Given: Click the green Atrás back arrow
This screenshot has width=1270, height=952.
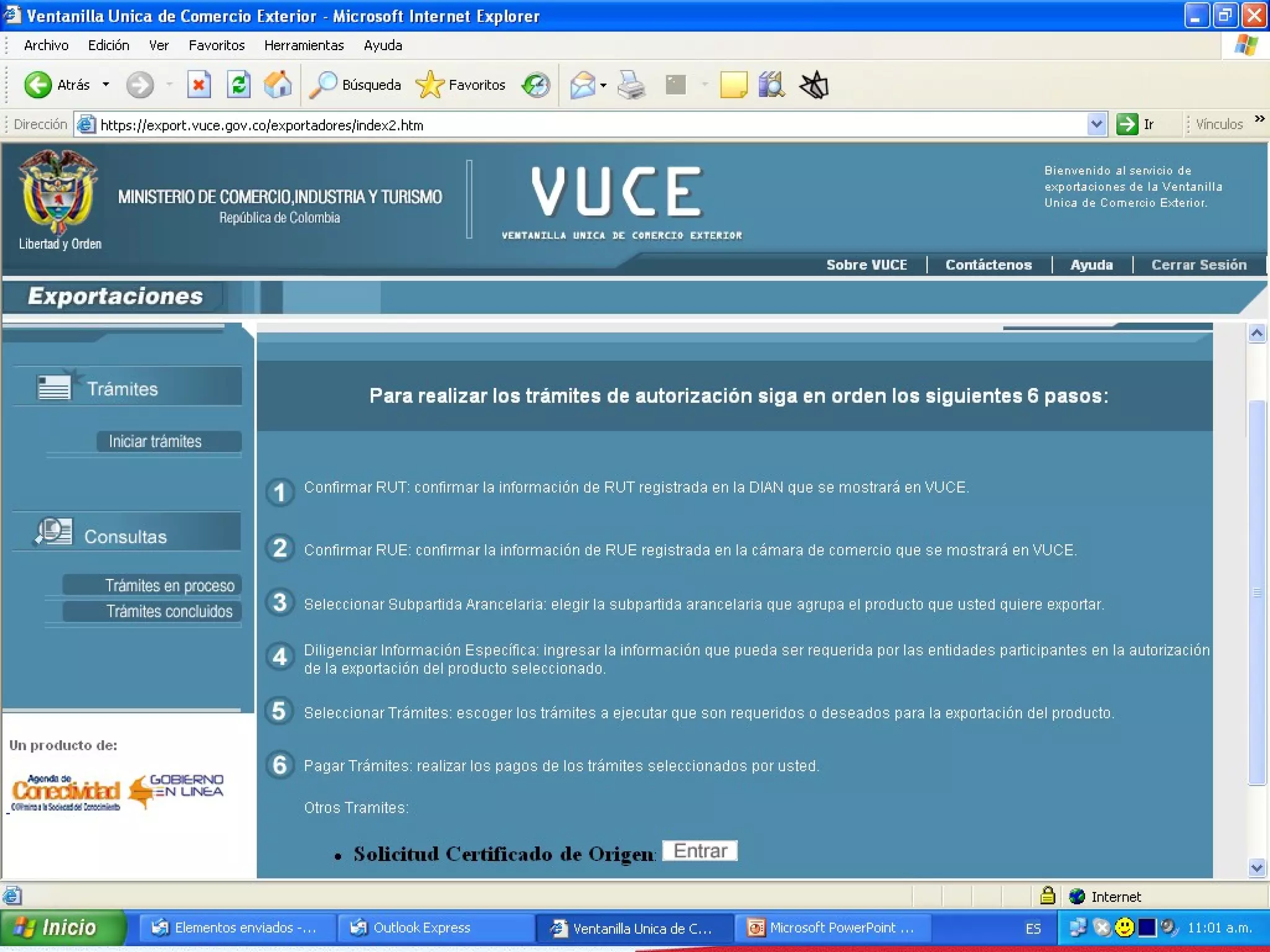Looking at the screenshot, I should point(38,85).
